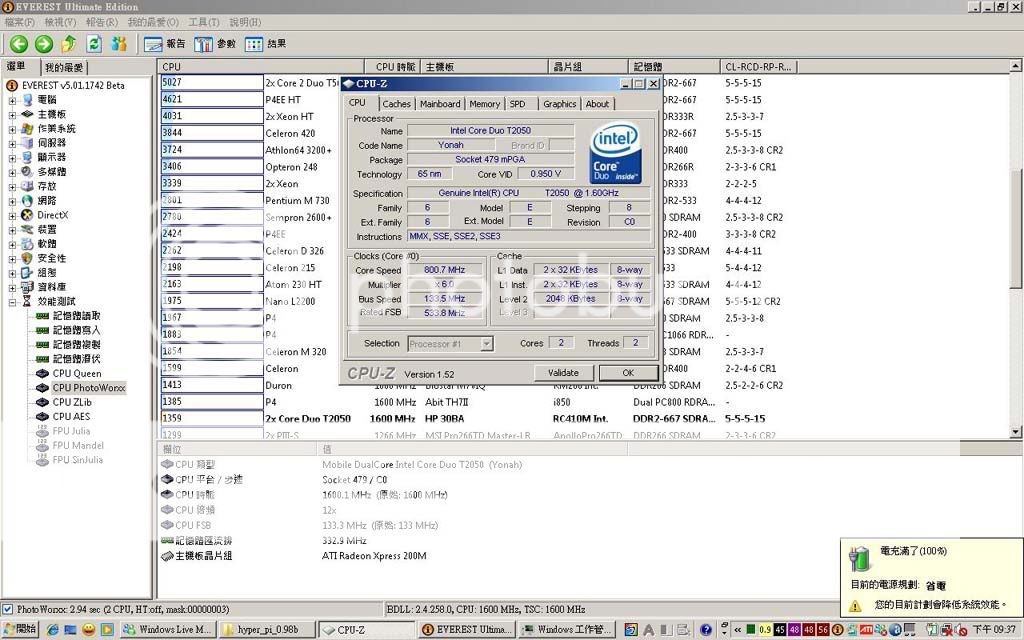Click the 電充滿了(100%) battery notification balloon
Screen dimensions: 1024x640
931,577
